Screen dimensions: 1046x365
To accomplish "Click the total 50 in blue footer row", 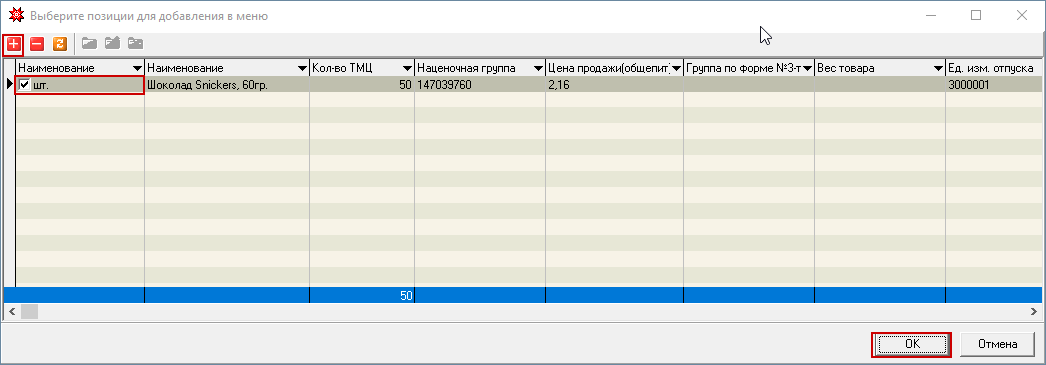I will tap(406, 296).
